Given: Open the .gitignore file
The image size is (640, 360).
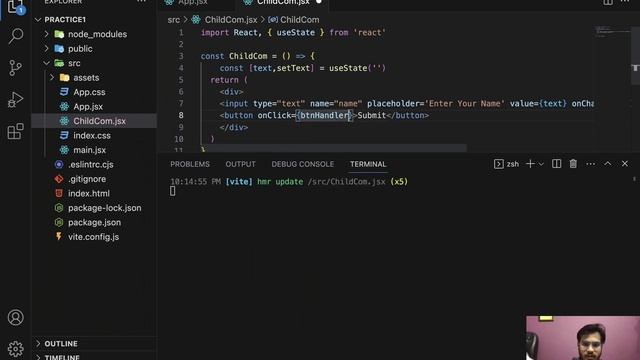Looking at the screenshot, I should tap(87, 179).
